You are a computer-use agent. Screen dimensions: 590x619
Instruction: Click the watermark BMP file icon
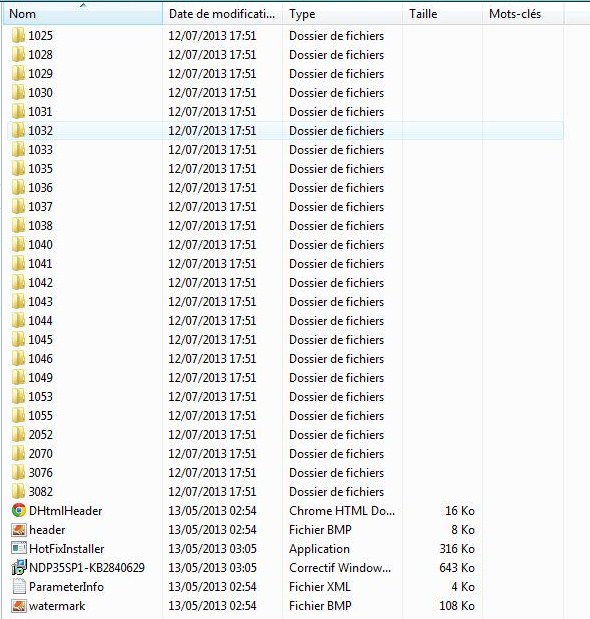(19, 605)
